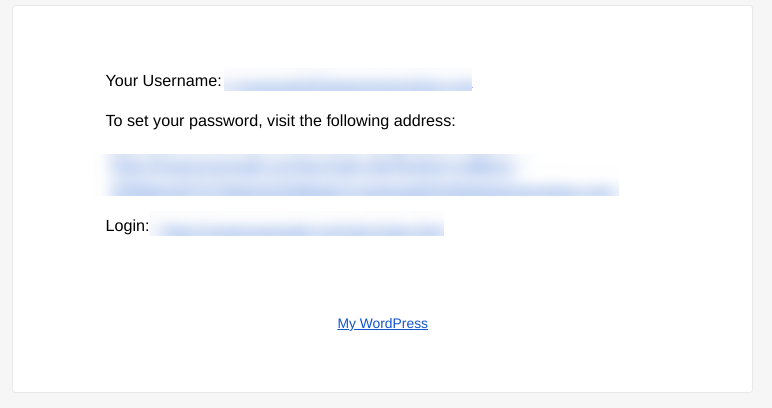Viewport: 772px width, 408px height.
Task: Open the blurred password reset address, second line
Action: tap(362, 188)
